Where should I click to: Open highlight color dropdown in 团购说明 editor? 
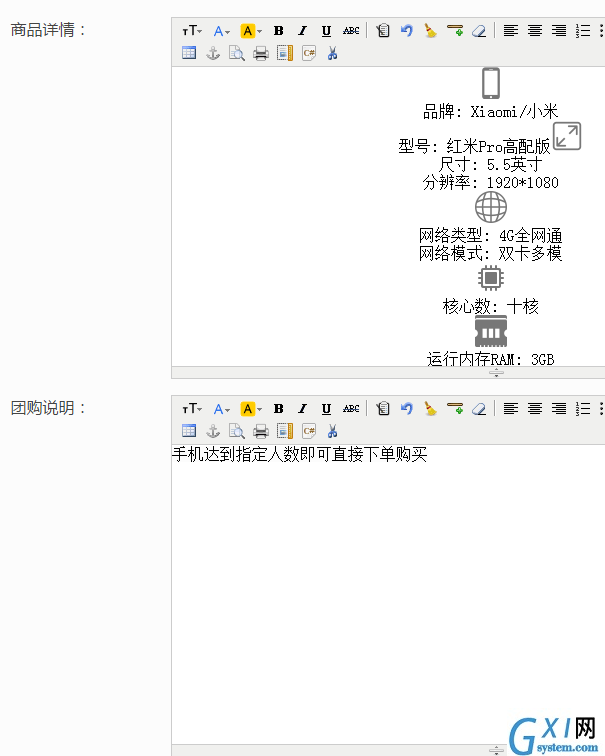[x=251, y=409]
